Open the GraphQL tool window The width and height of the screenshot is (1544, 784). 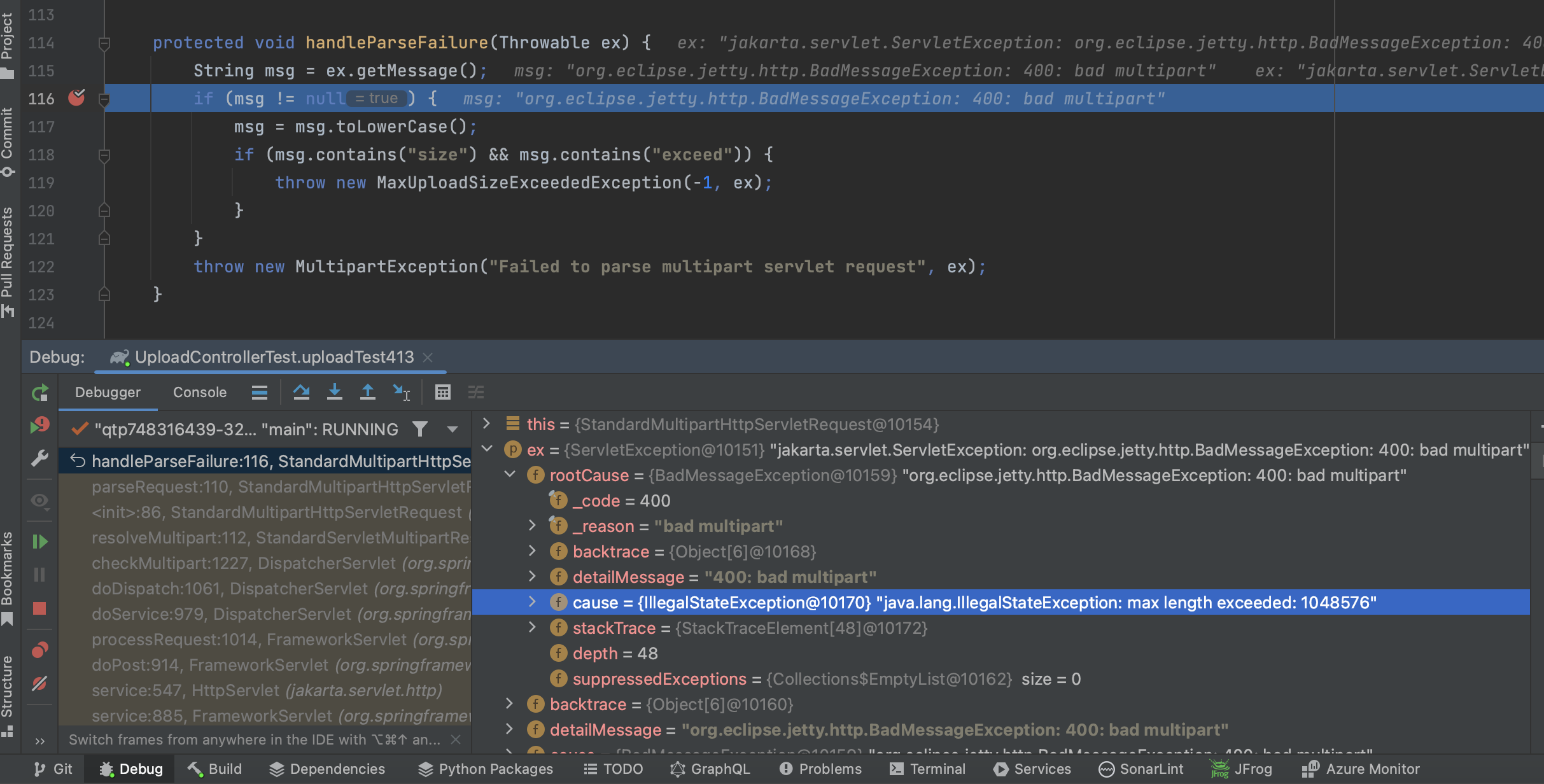point(710,769)
